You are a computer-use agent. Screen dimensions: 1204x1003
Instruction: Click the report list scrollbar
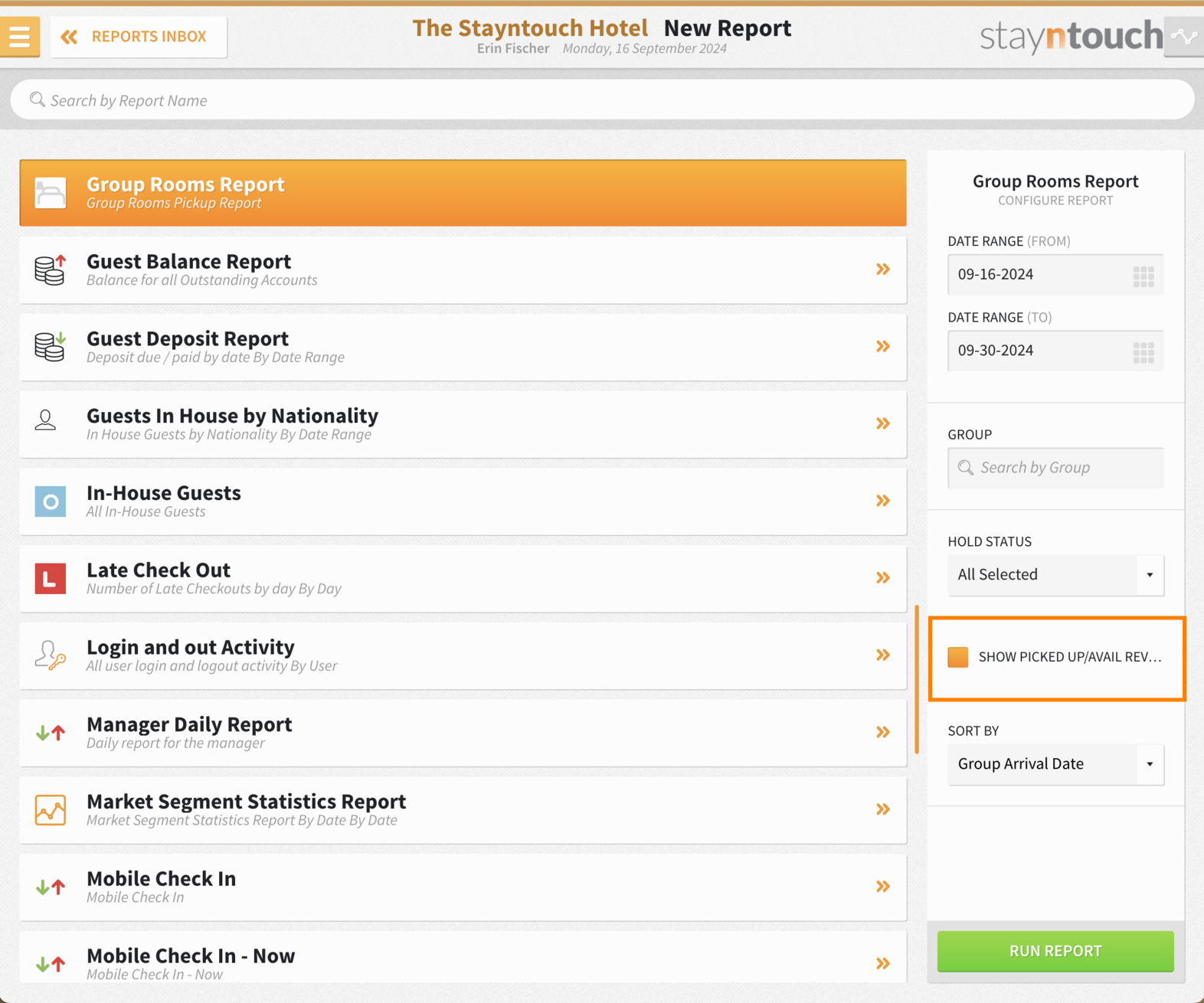(917, 680)
